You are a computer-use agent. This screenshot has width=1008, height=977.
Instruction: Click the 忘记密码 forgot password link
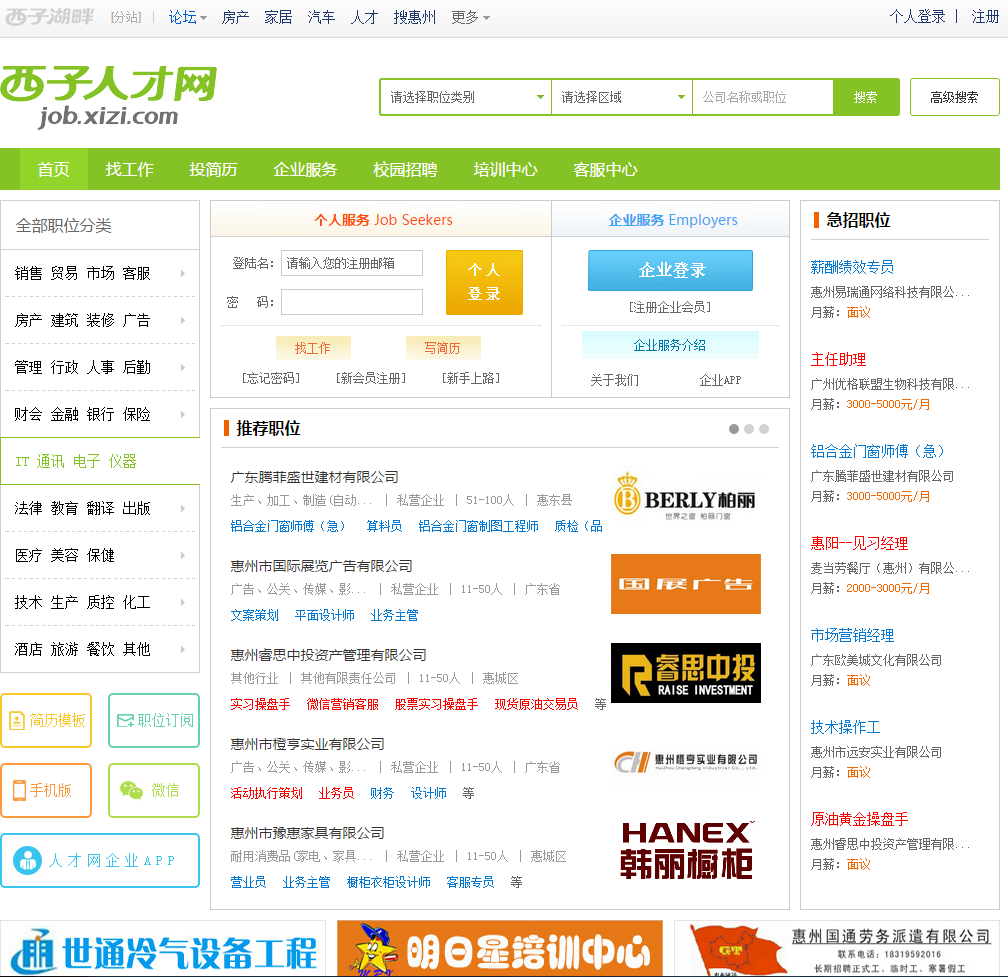(x=271, y=378)
